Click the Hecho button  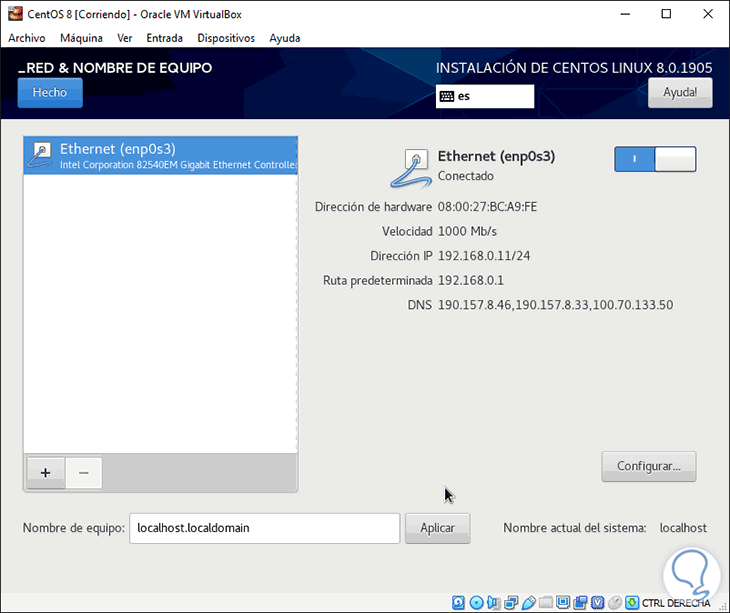click(x=50, y=93)
